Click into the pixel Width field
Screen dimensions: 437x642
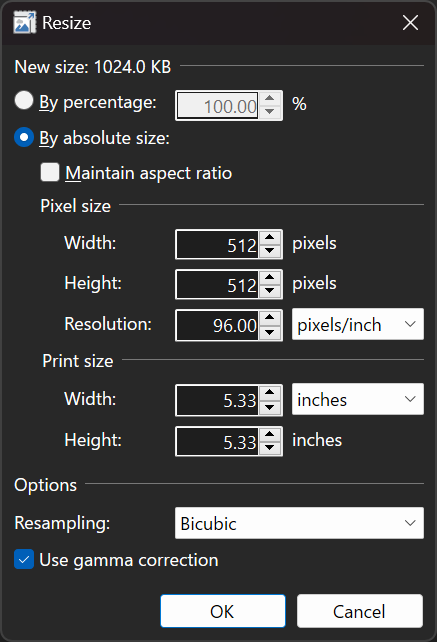click(x=217, y=244)
